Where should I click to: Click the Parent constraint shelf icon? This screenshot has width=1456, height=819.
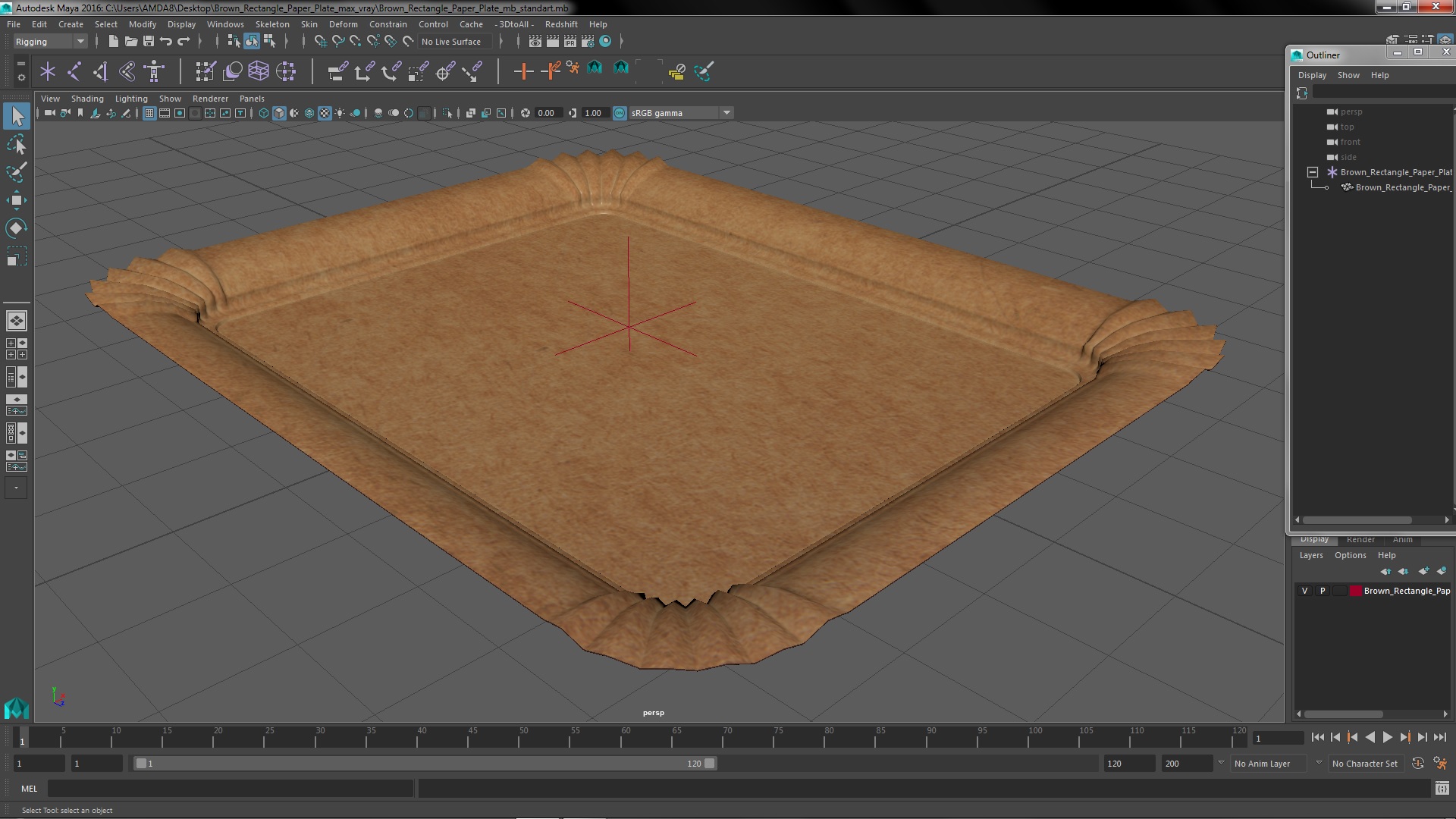coord(337,71)
